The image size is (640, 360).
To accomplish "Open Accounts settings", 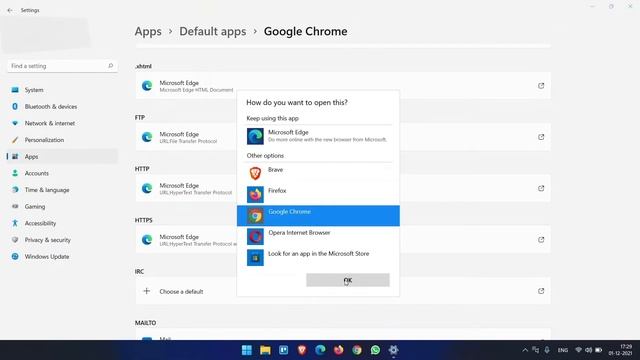I will [x=62, y=173].
